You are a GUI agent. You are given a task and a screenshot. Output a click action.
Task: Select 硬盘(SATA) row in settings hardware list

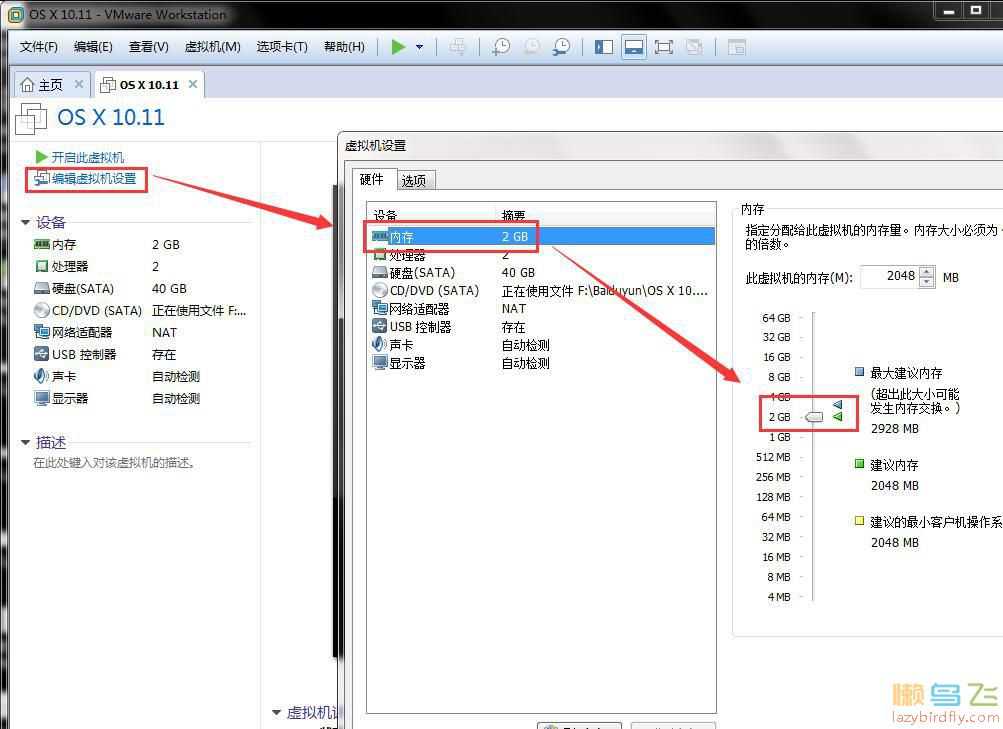click(542, 273)
